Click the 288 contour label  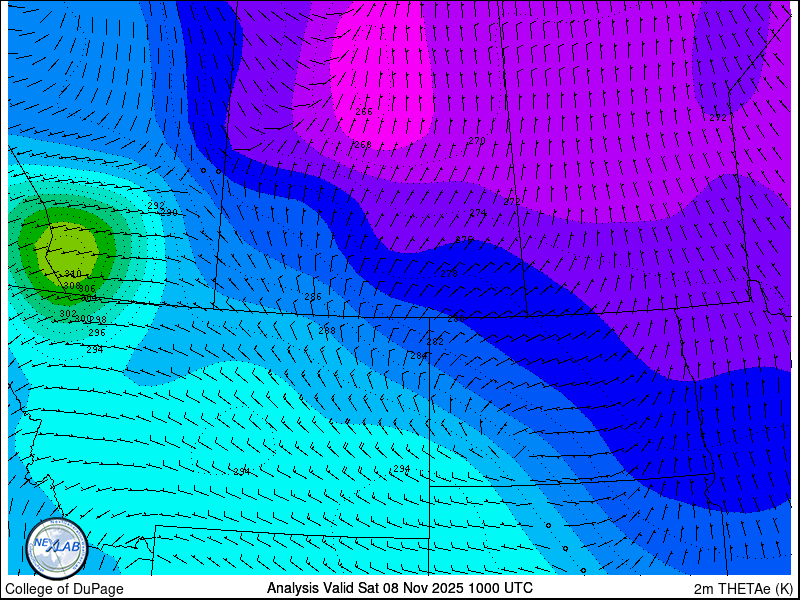tap(327, 331)
